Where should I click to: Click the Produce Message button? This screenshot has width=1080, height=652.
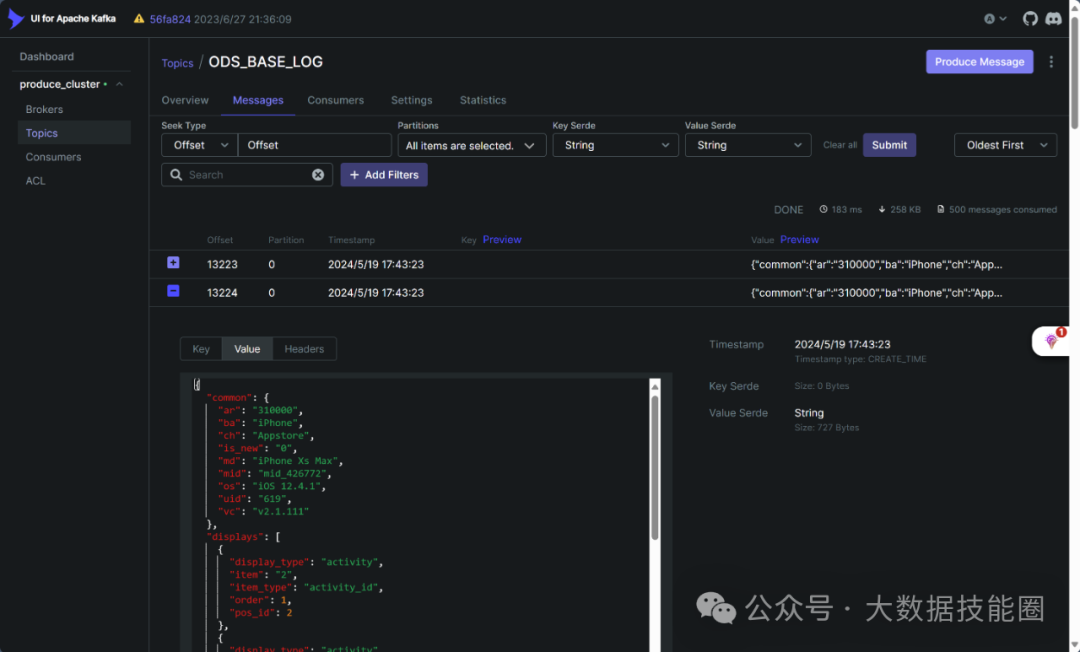979,61
